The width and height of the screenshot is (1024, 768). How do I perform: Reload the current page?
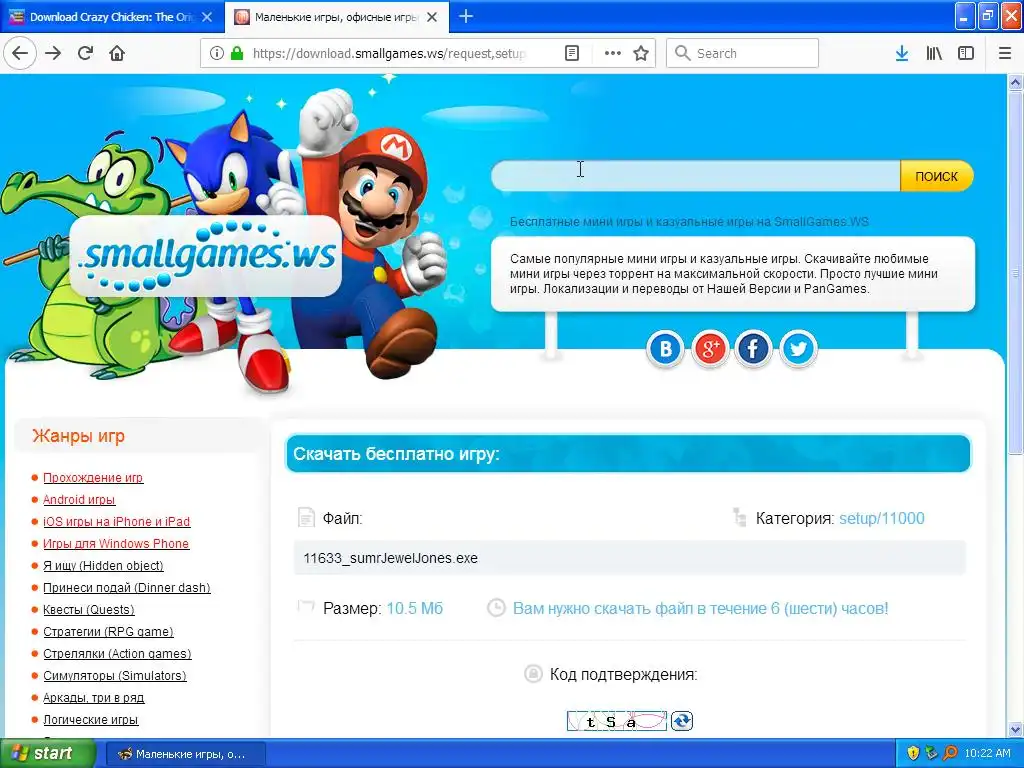[x=85, y=53]
